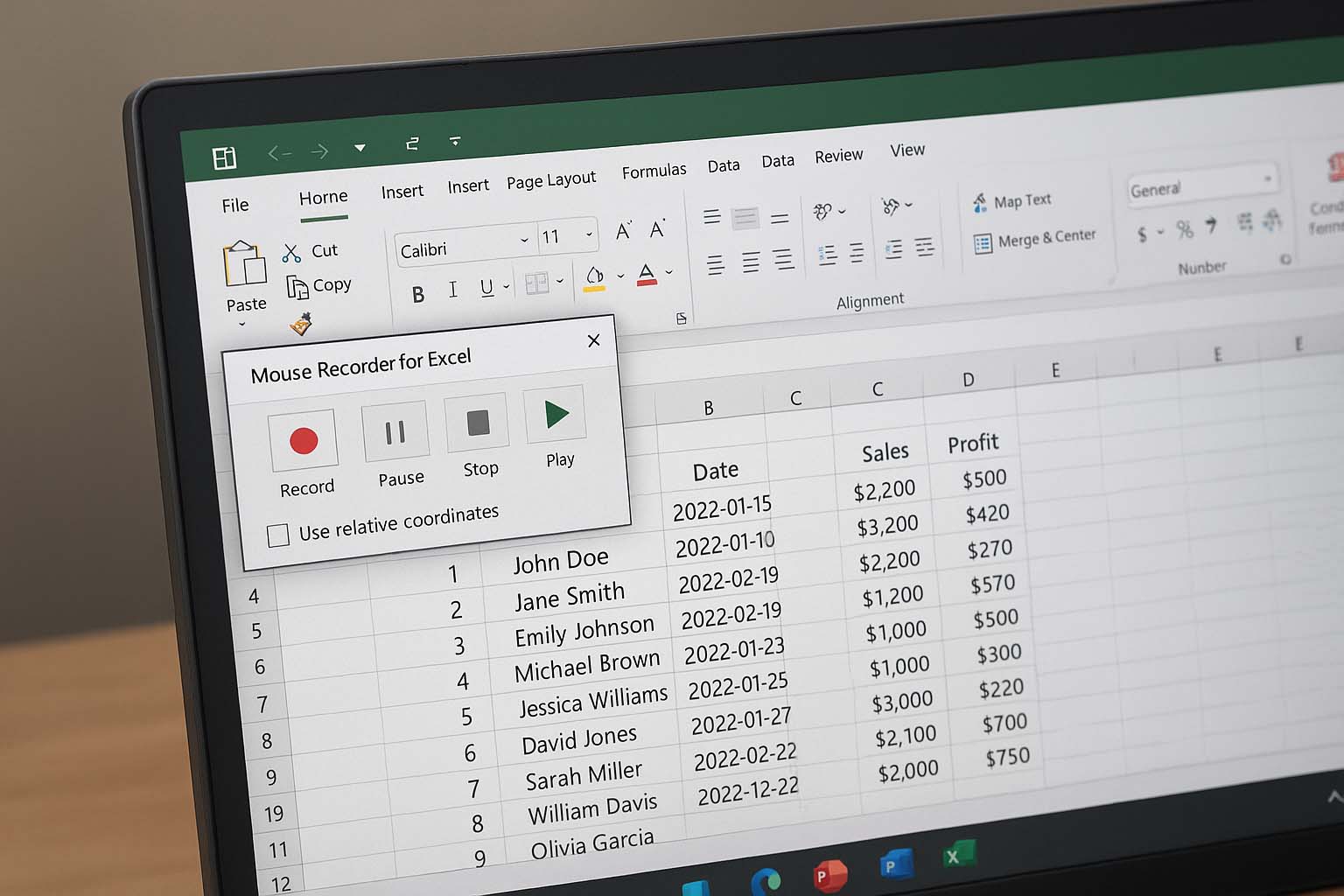Apply the percent style icon
The image size is (1344, 896).
coord(1184,229)
